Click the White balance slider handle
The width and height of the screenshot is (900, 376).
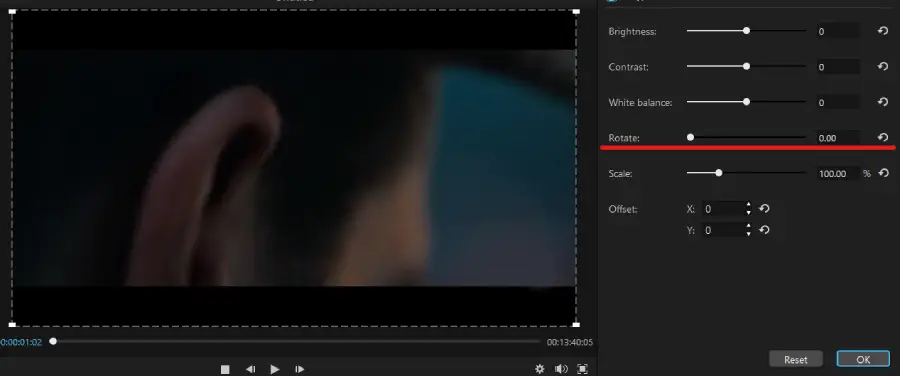point(746,102)
